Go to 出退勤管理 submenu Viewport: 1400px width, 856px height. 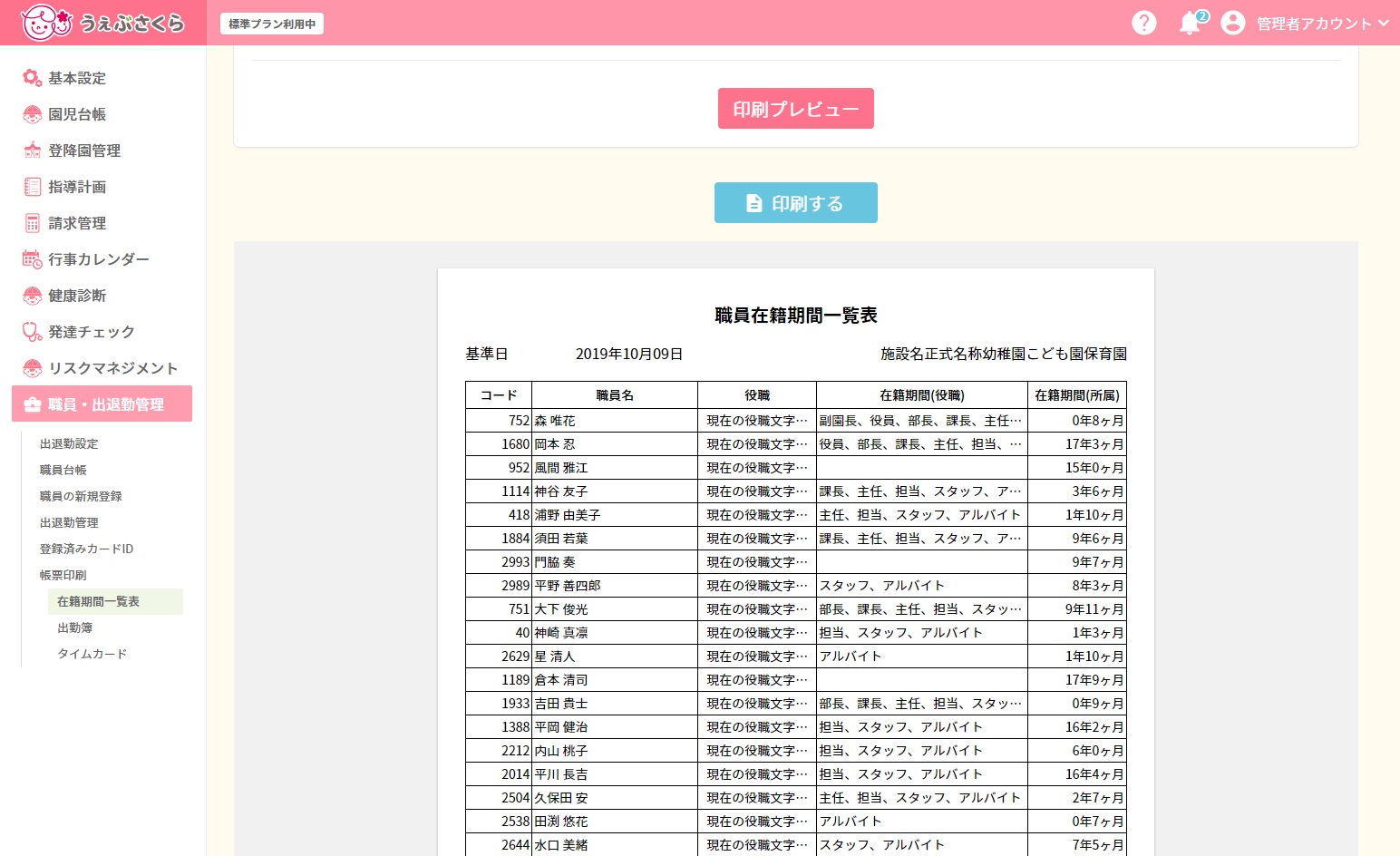pyautogui.click(x=69, y=522)
